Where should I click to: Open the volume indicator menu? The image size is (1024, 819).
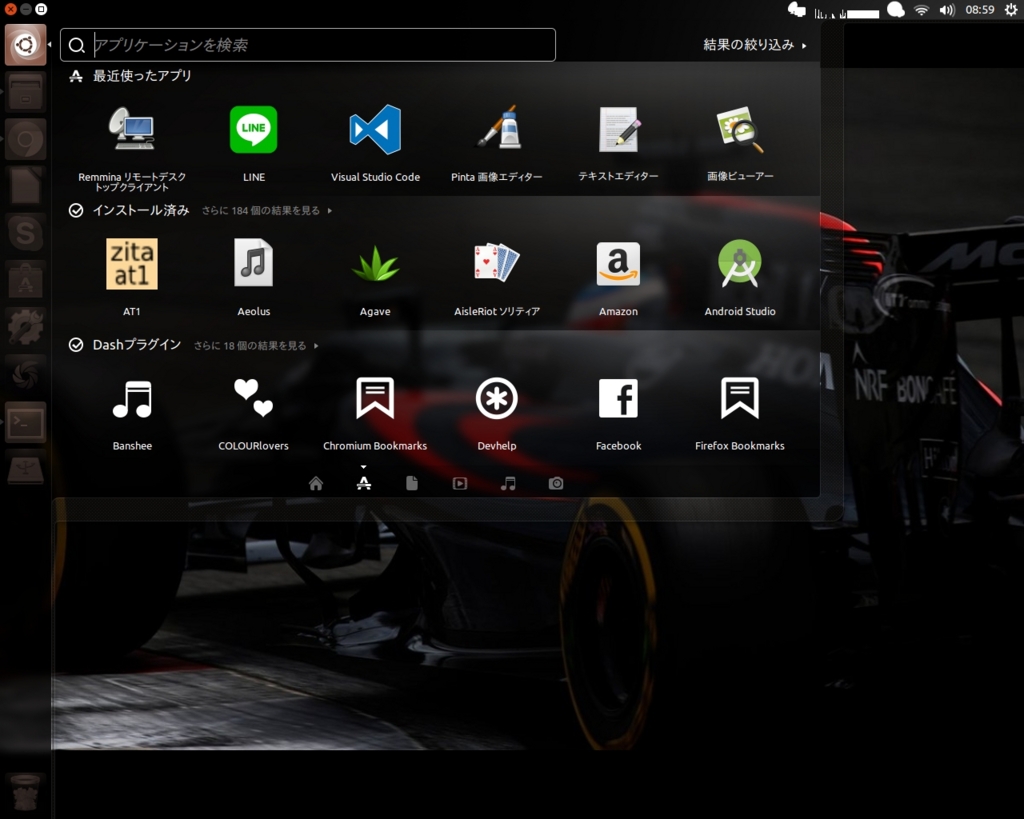pos(947,10)
